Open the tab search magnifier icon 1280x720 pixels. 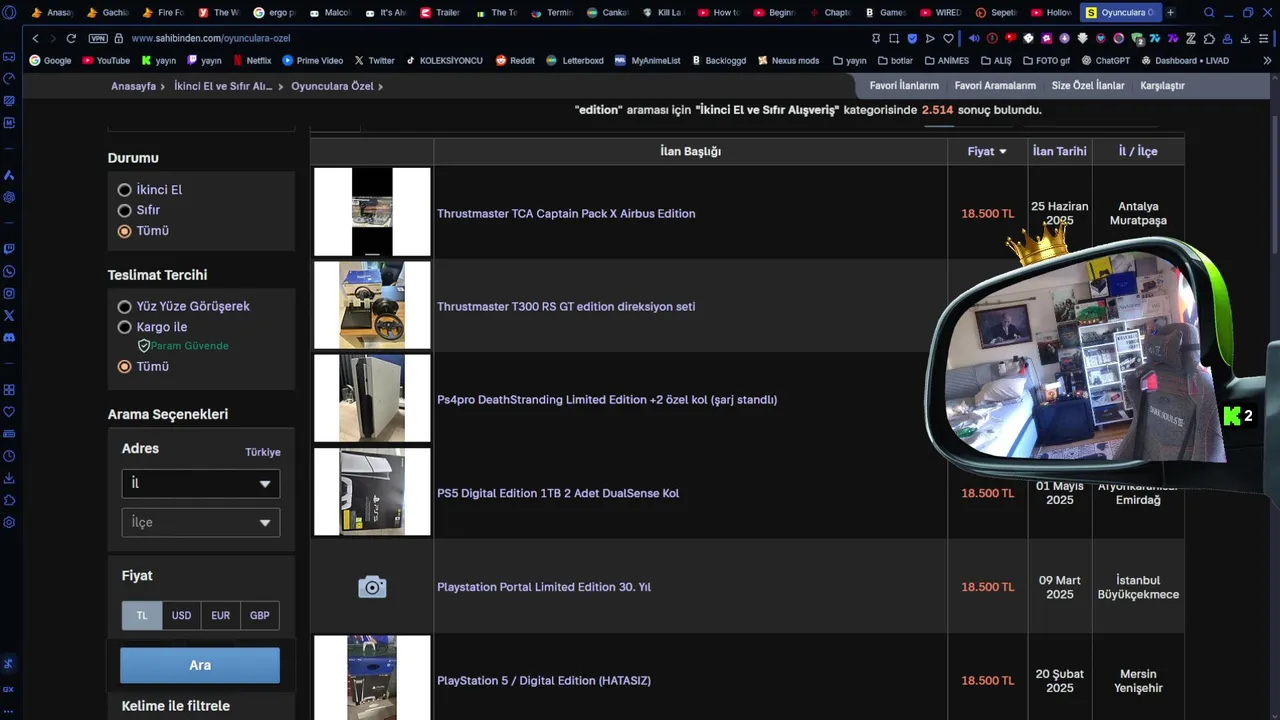click(1209, 13)
